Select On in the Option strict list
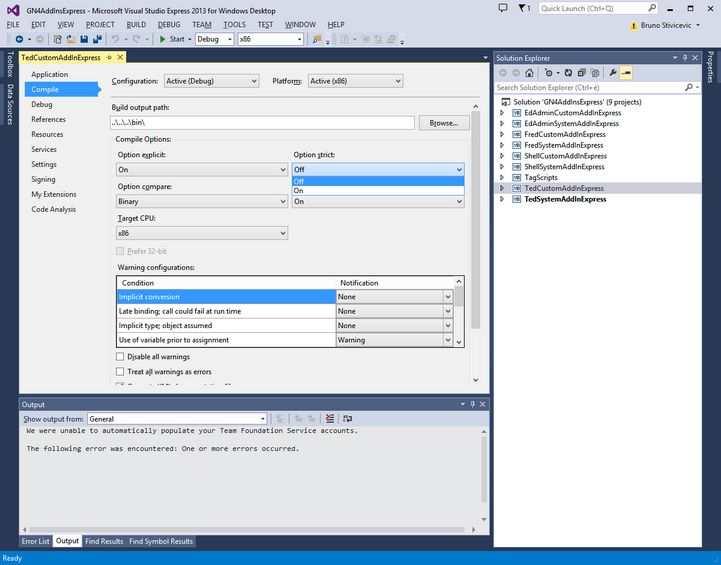 [x=378, y=191]
